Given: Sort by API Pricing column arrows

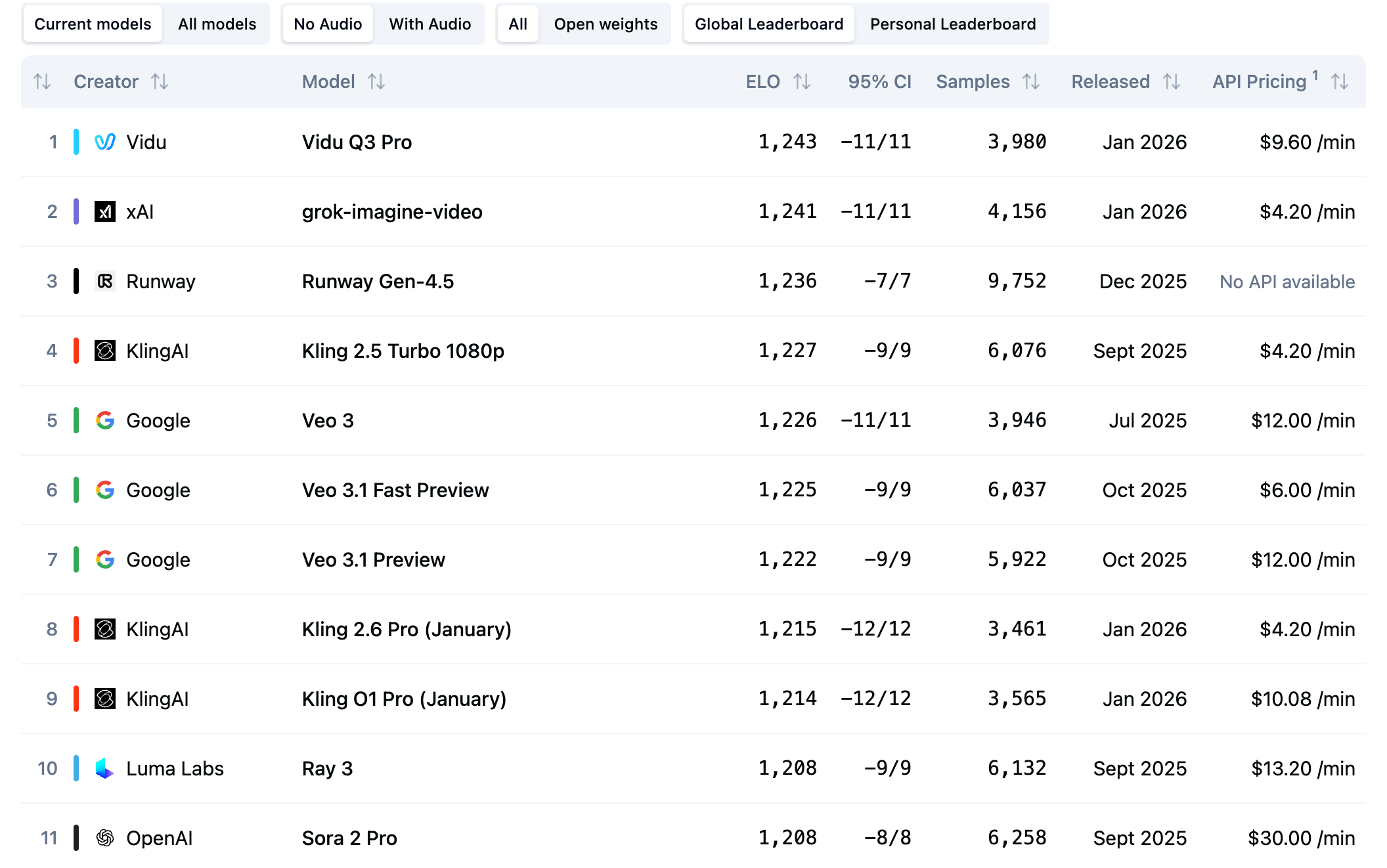Looking at the screenshot, I should pyautogui.click(x=1340, y=81).
